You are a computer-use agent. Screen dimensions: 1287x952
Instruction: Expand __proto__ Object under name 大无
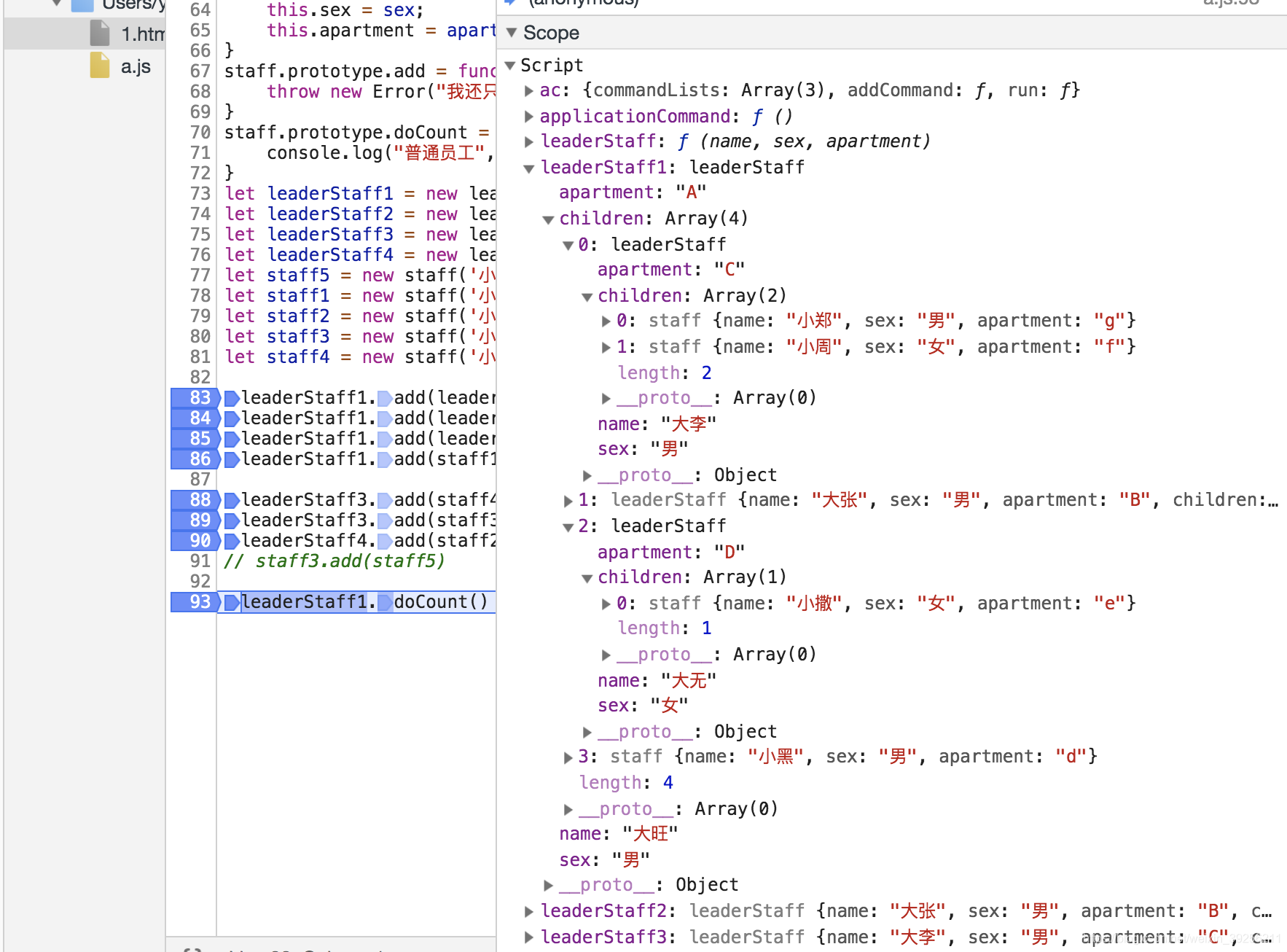click(587, 732)
